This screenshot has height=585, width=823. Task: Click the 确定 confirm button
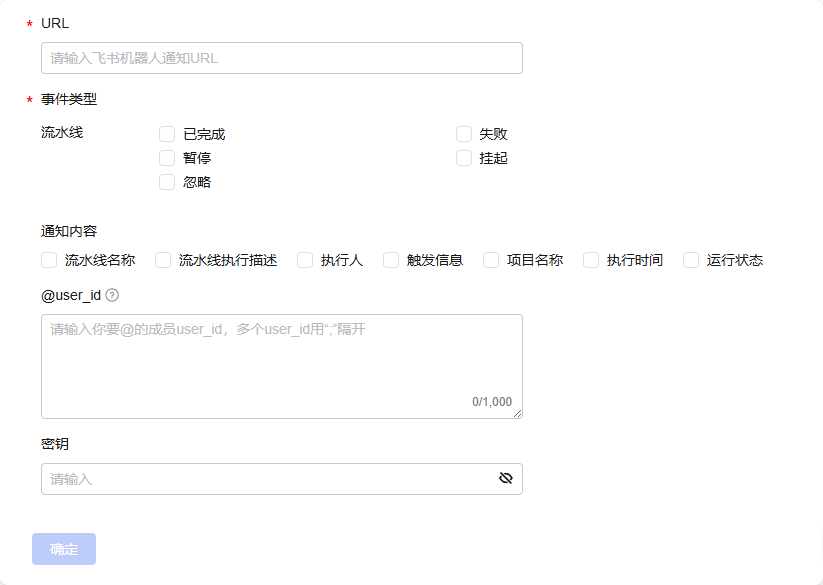[64, 549]
